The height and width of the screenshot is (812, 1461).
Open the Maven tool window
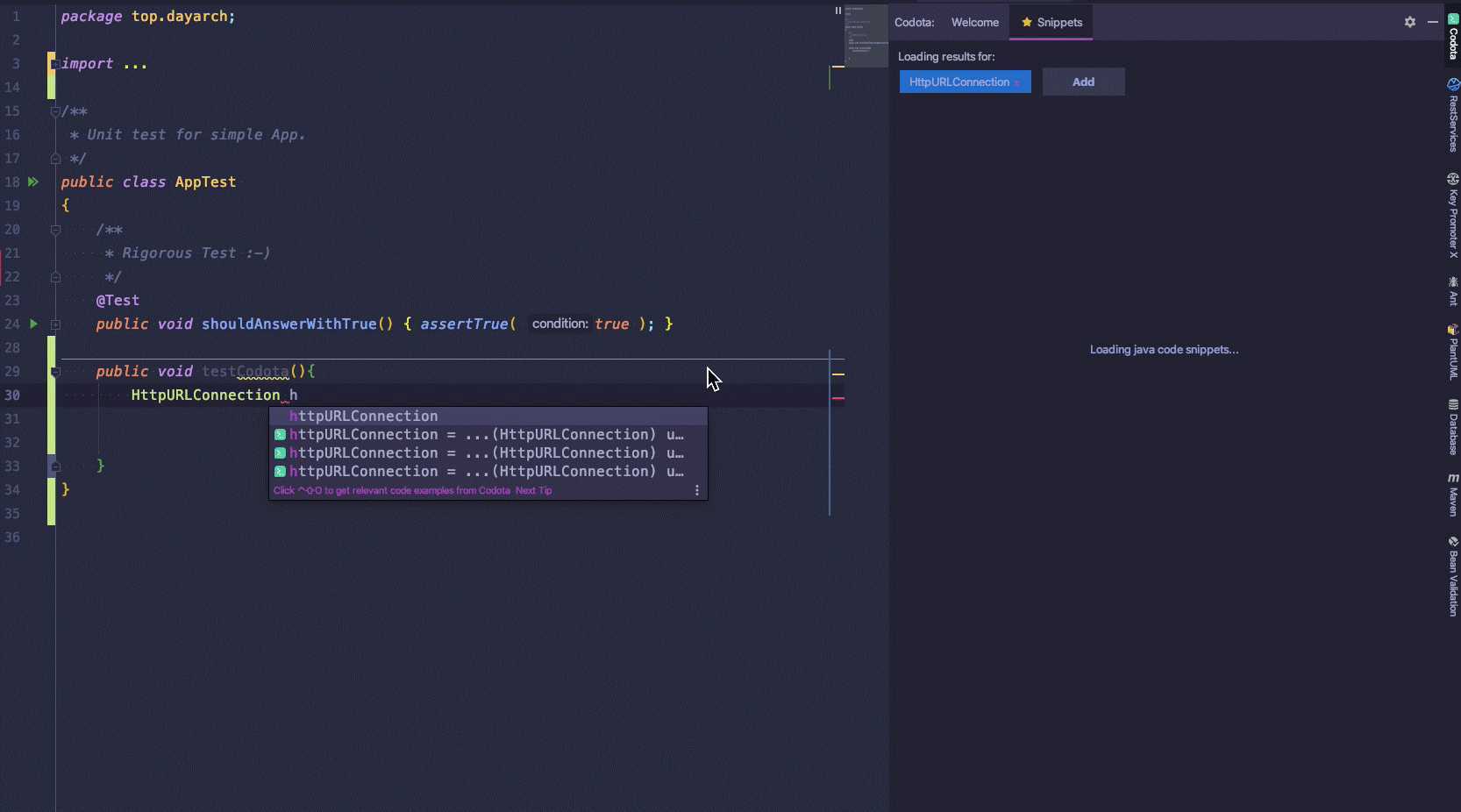(x=1452, y=495)
